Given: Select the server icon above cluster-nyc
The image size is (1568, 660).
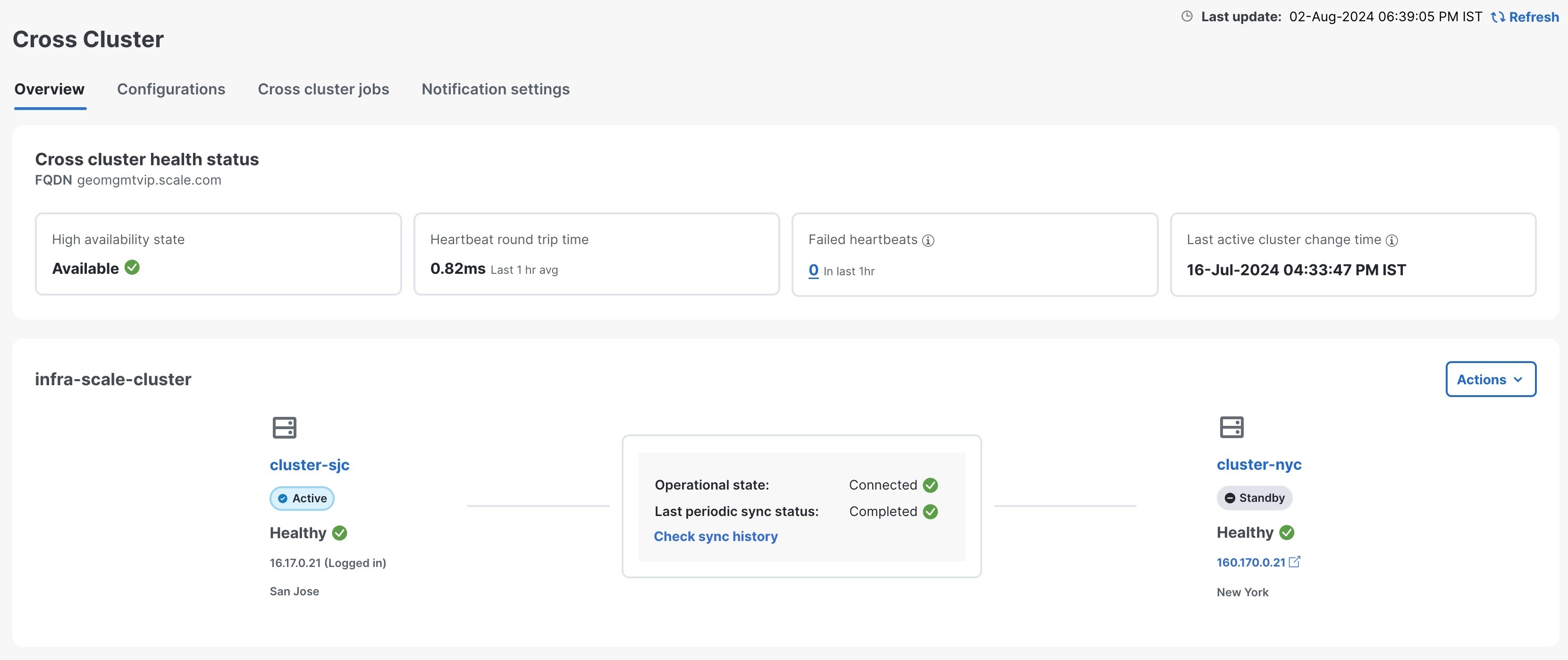Looking at the screenshot, I should [1232, 427].
